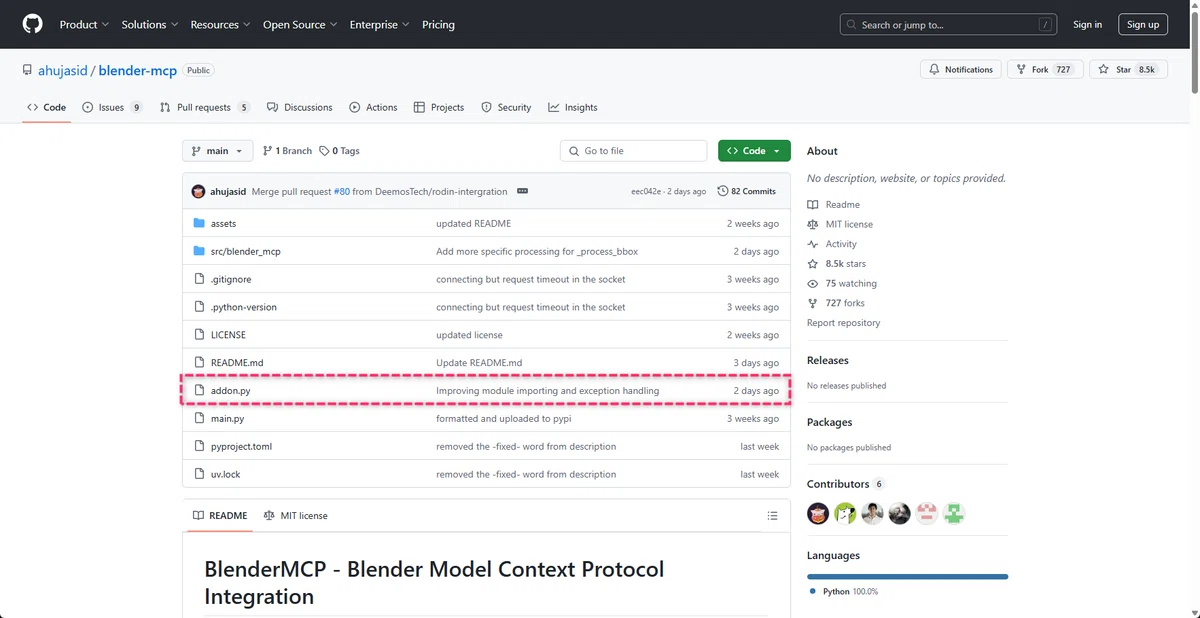Open the Actions tab
This screenshot has width=1200, height=618.
click(373, 107)
